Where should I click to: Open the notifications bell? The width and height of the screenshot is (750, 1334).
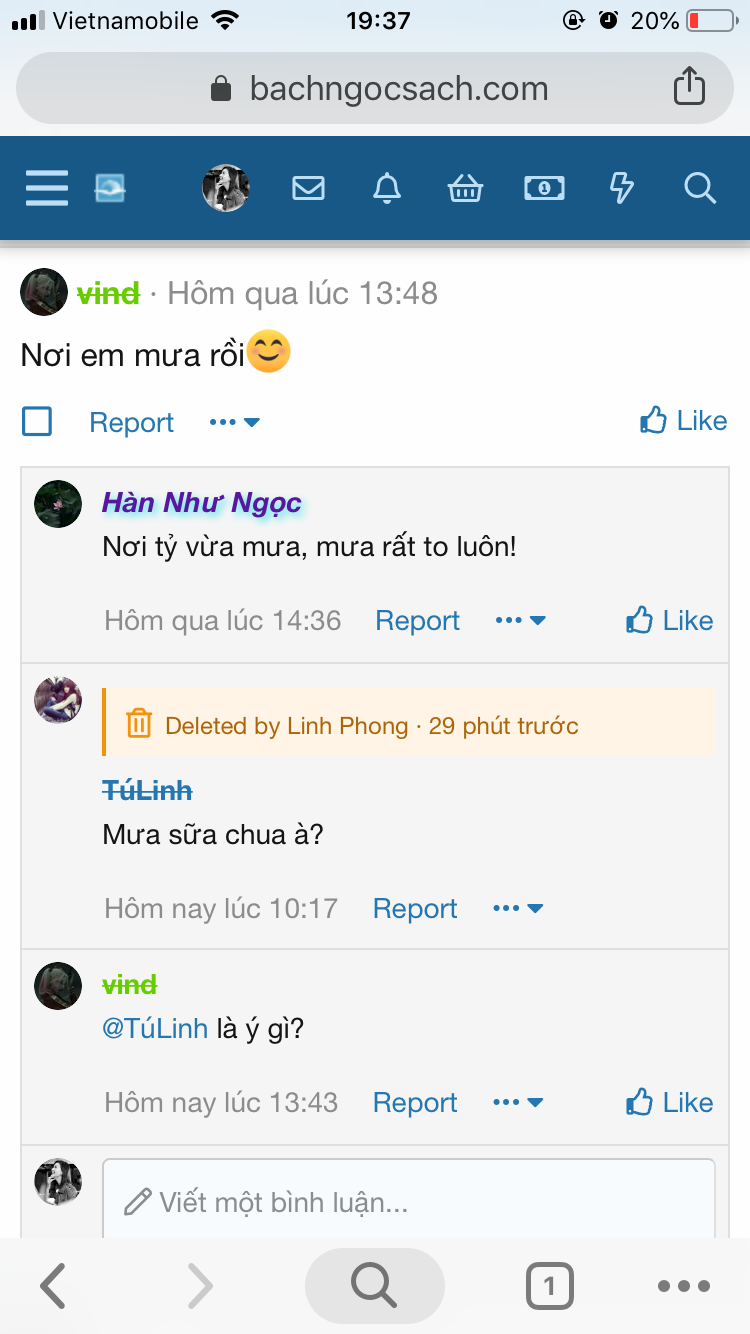click(386, 188)
